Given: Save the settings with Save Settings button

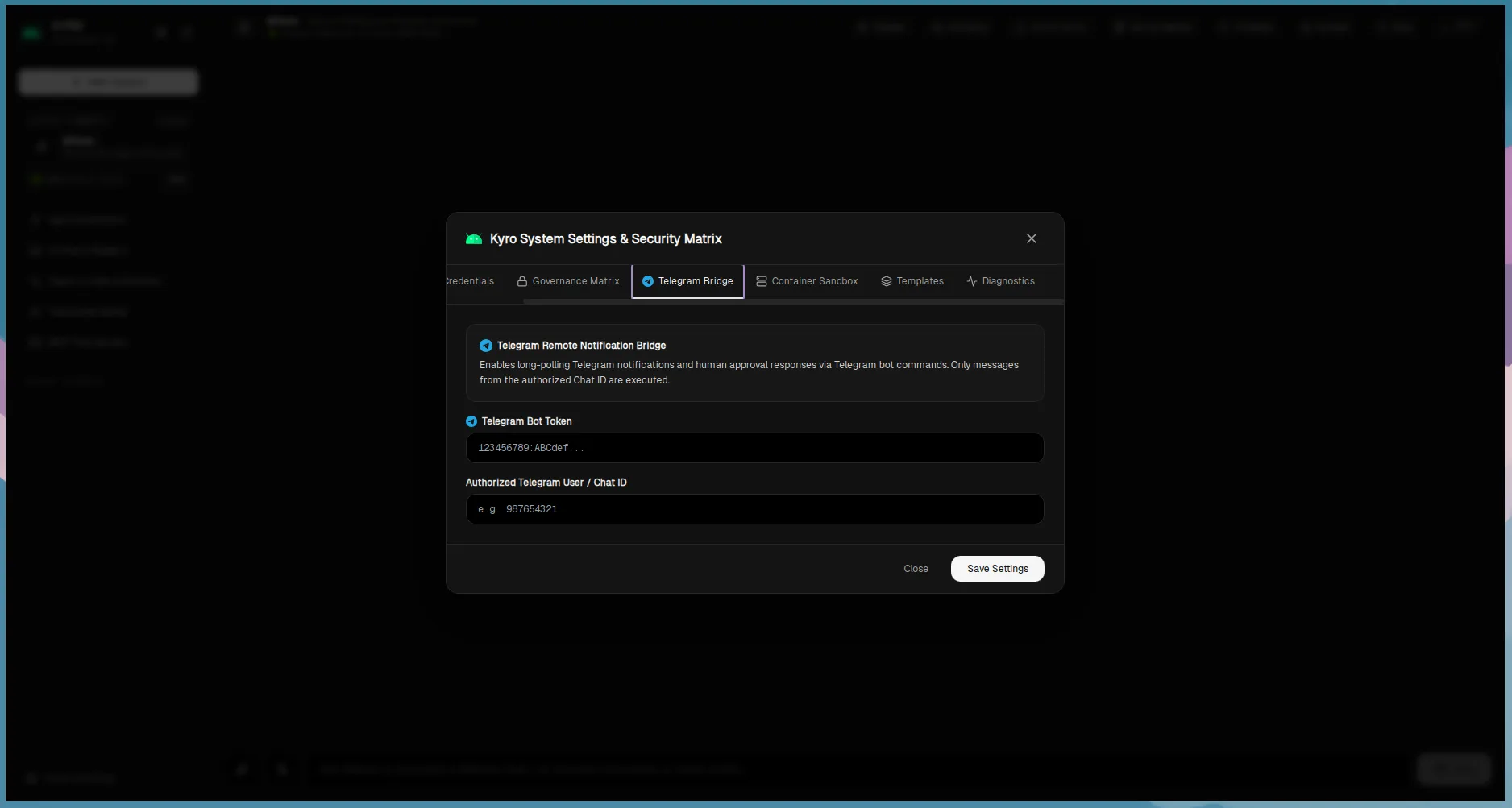Looking at the screenshot, I should point(997,569).
